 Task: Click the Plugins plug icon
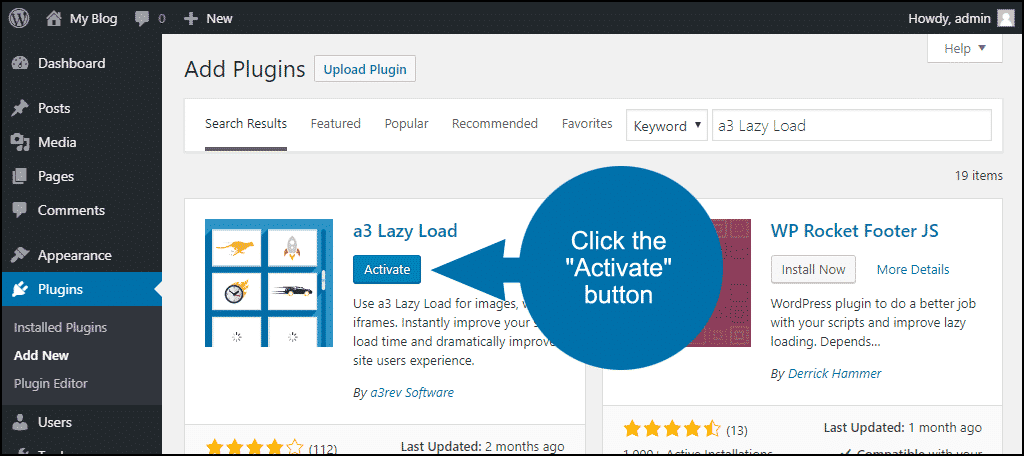coord(20,289)
